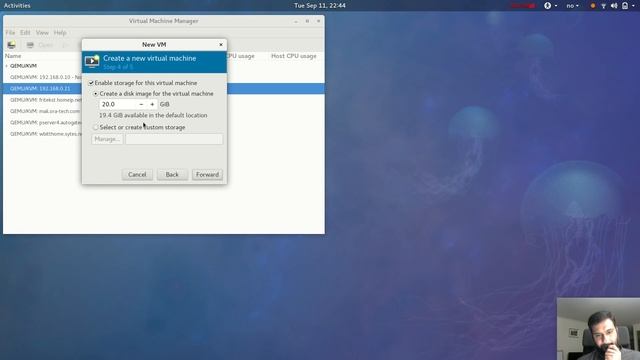Decrease disk size with minus button
This screenshot has height=360, width=640.
[141, 104]
